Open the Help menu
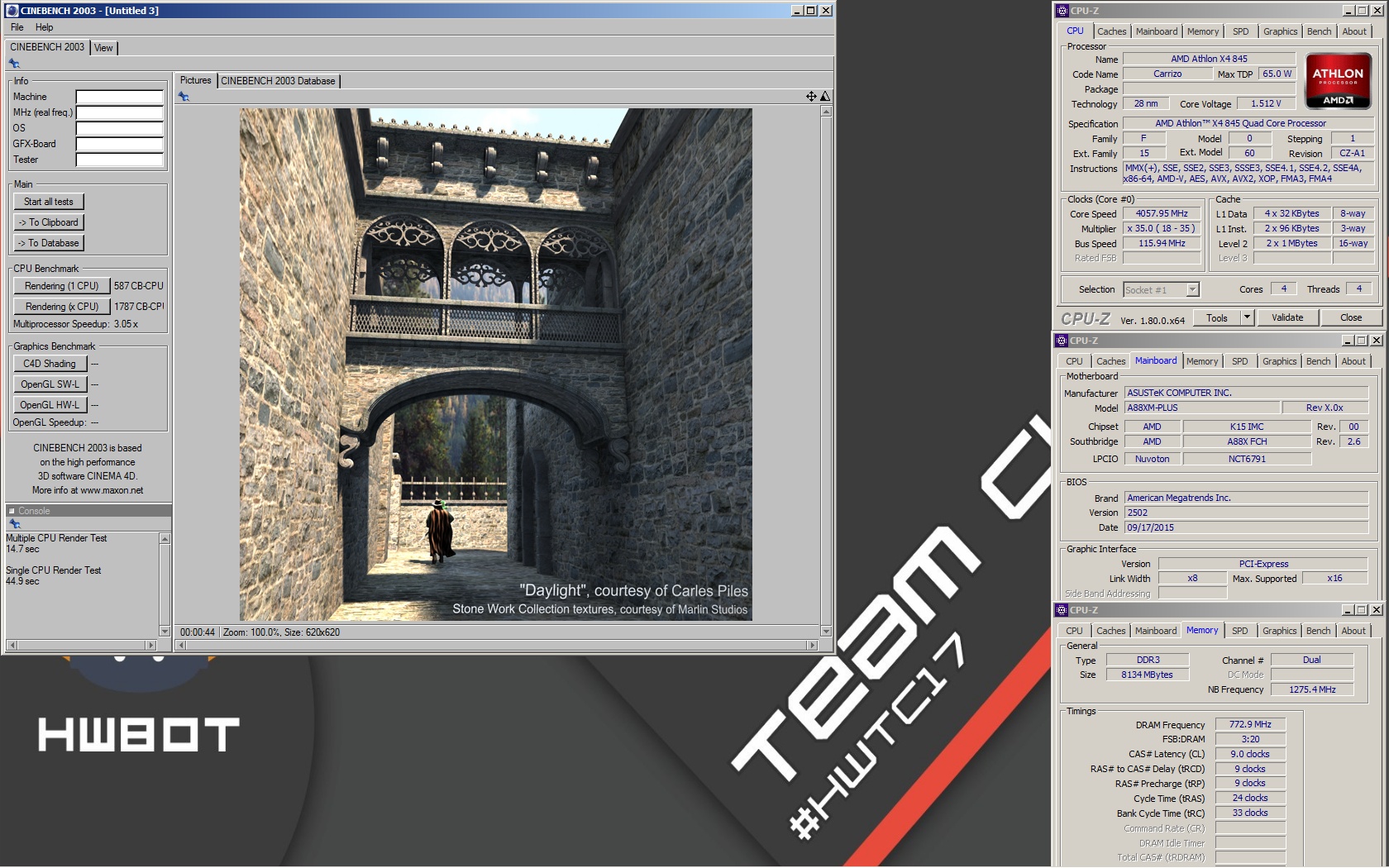This screenshot has width=1389, height=868. point(44,27)
